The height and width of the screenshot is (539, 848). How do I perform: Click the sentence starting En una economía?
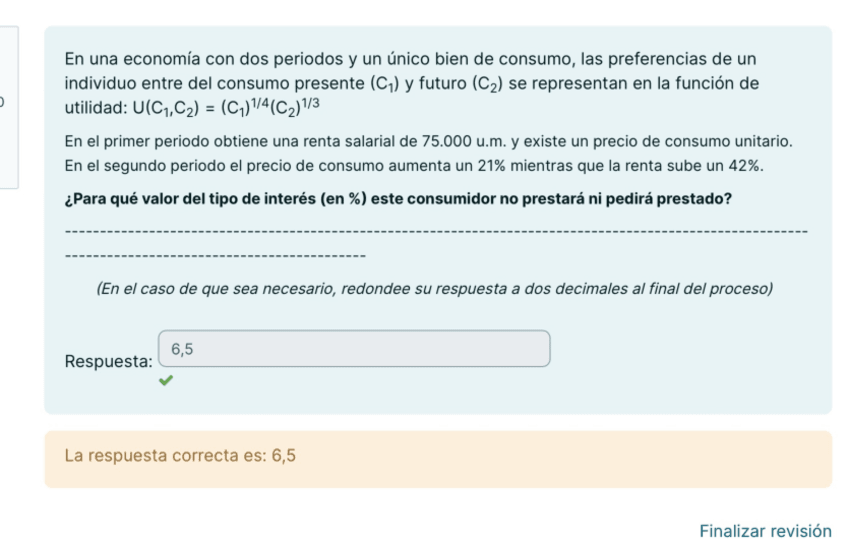click(300, 59)
